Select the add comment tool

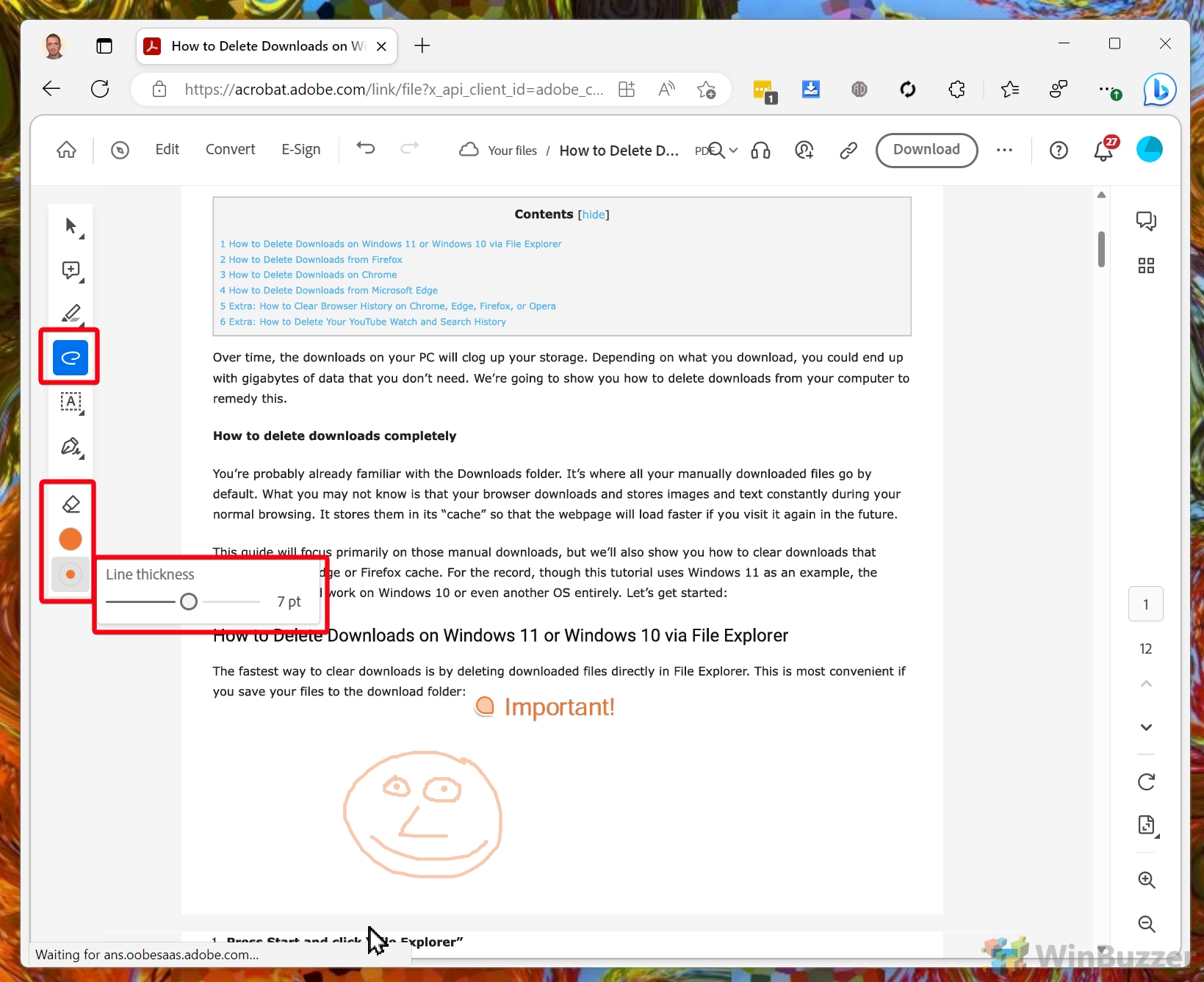71,270
